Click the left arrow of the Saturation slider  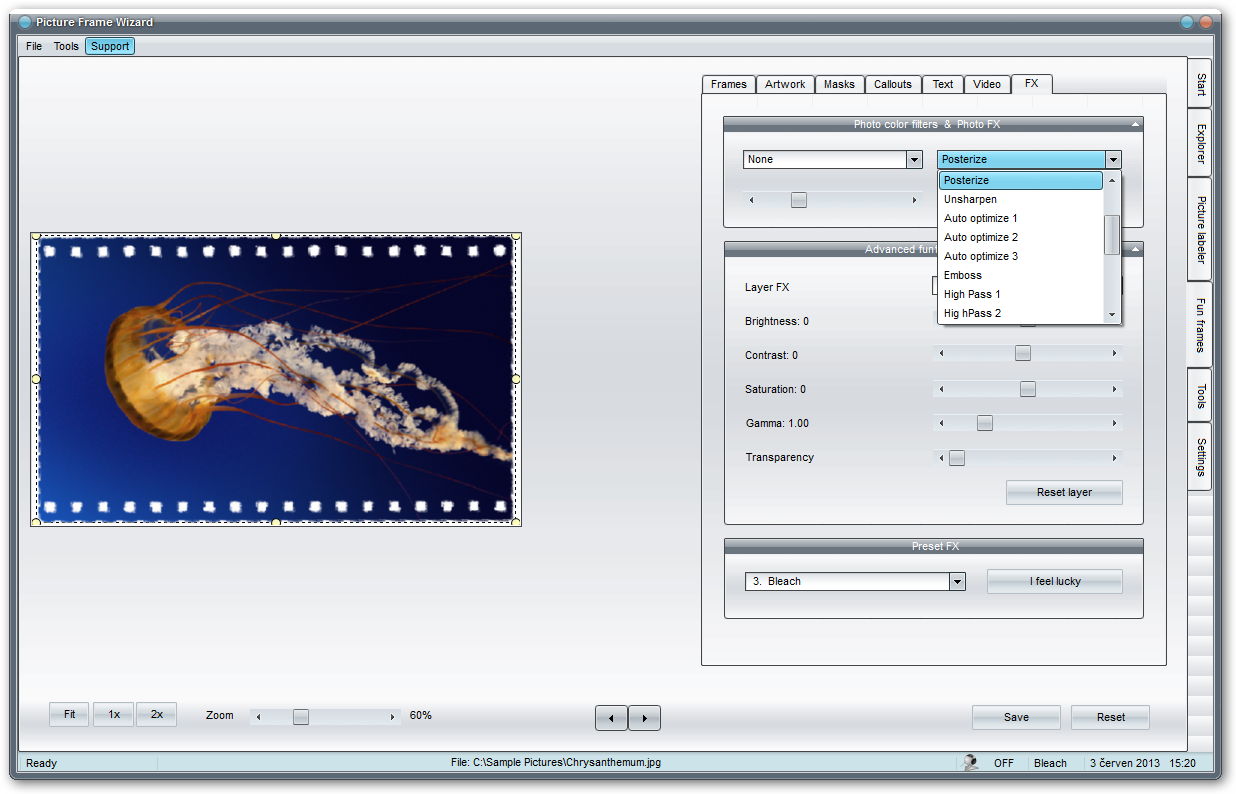coord(941,389)
